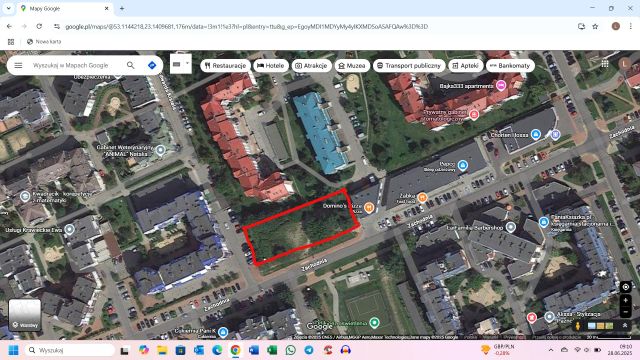Open the Google Maps hamburger menu
Viewport: 640px width, 360px height.
[18, 65]
